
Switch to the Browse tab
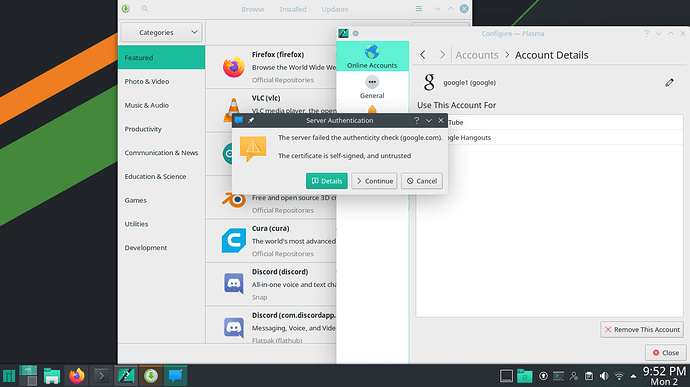pyautogui.click(x=253, y=9)
